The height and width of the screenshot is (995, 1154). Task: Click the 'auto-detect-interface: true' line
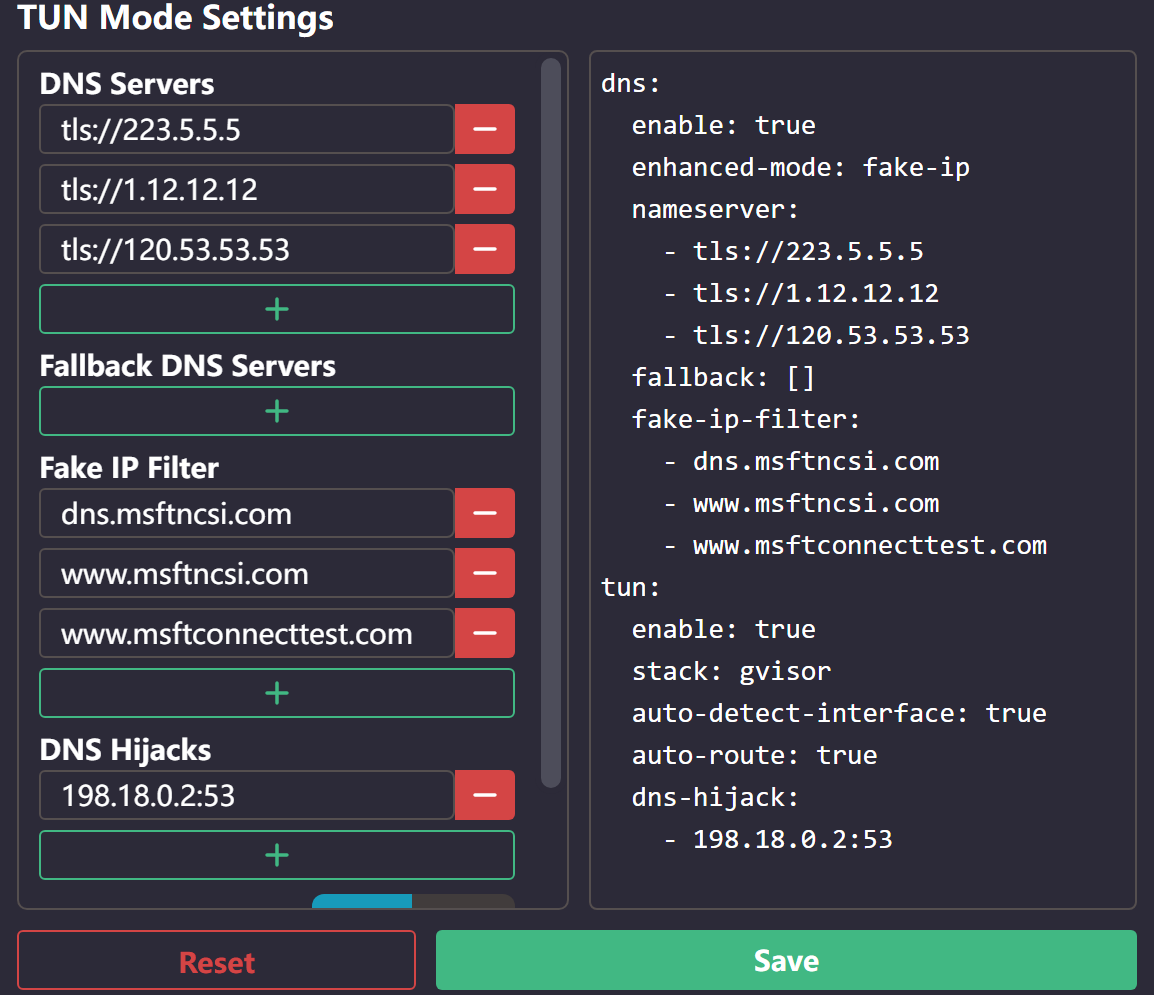coord(839,713)
